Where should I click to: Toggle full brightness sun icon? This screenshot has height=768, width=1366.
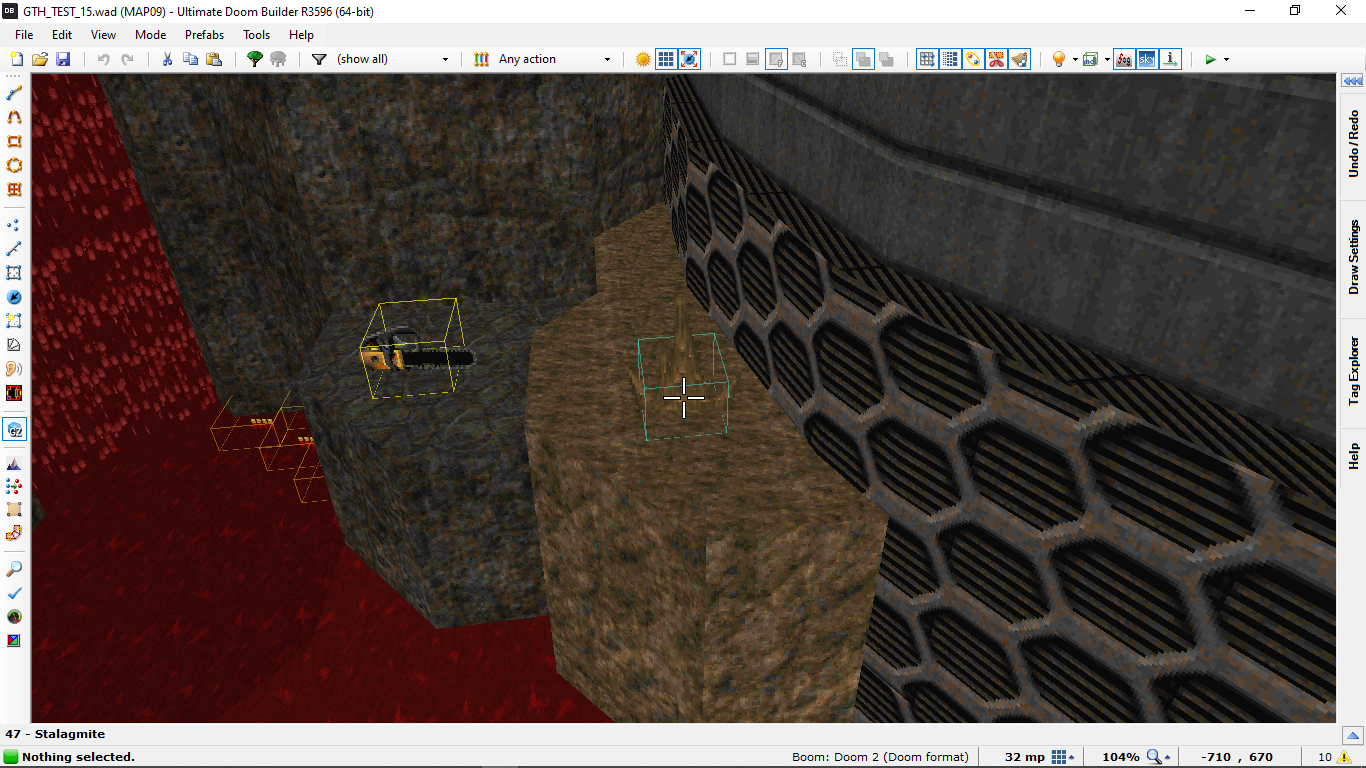643,59
